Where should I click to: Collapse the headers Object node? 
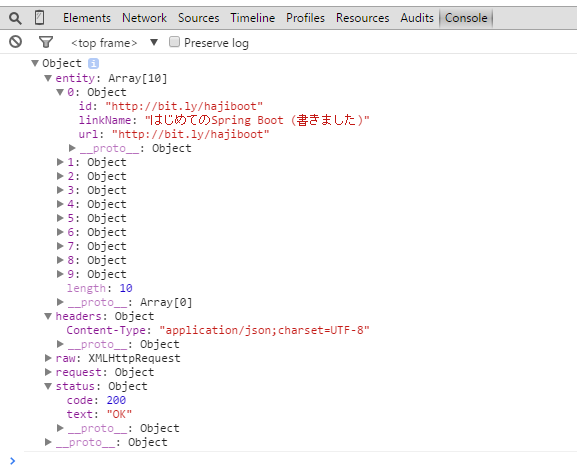[x=48, y=316]
